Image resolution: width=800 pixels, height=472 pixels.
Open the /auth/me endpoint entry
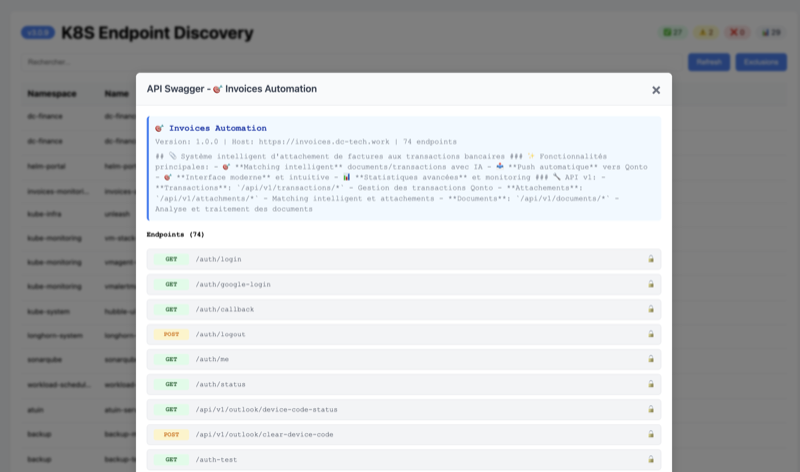click(x=212, y=359)
